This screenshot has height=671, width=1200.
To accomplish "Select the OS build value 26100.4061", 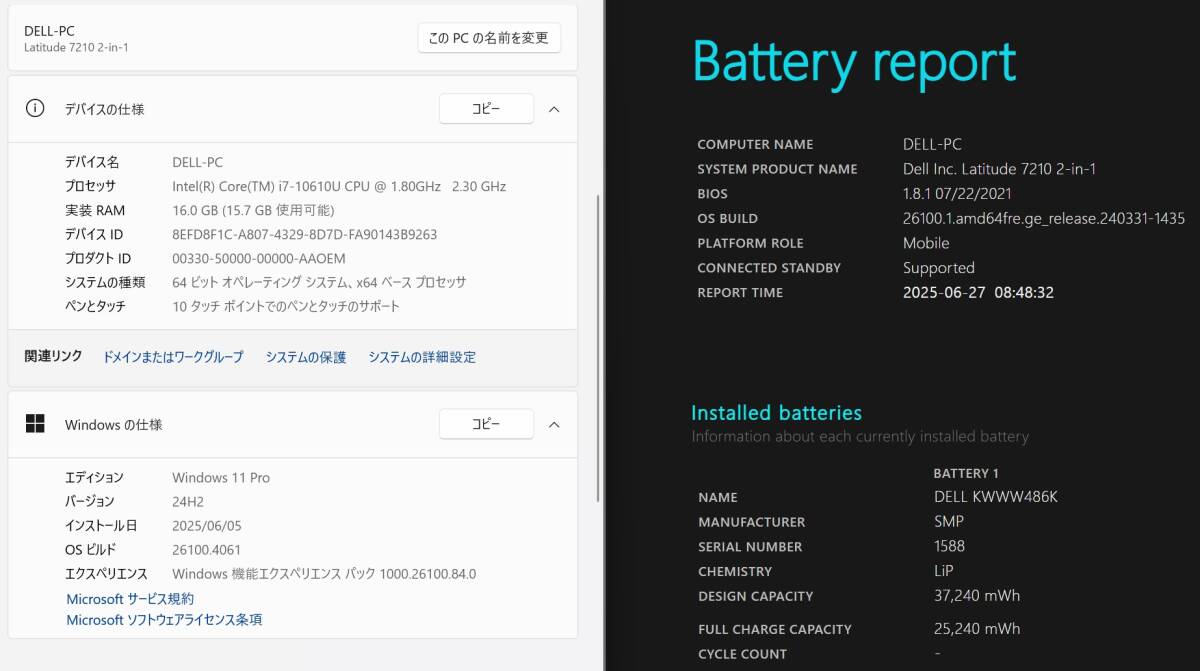I will pos(206,550).
